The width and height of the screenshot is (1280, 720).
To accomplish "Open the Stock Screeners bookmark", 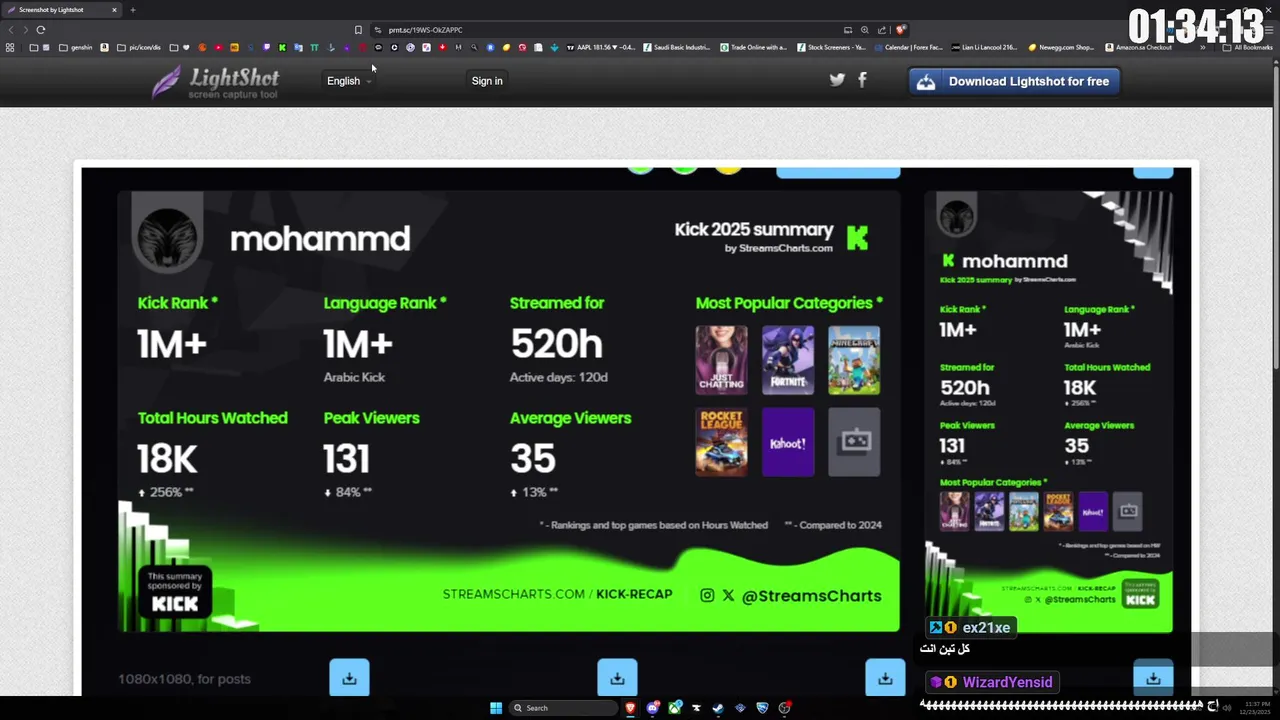I will (831, 47).
